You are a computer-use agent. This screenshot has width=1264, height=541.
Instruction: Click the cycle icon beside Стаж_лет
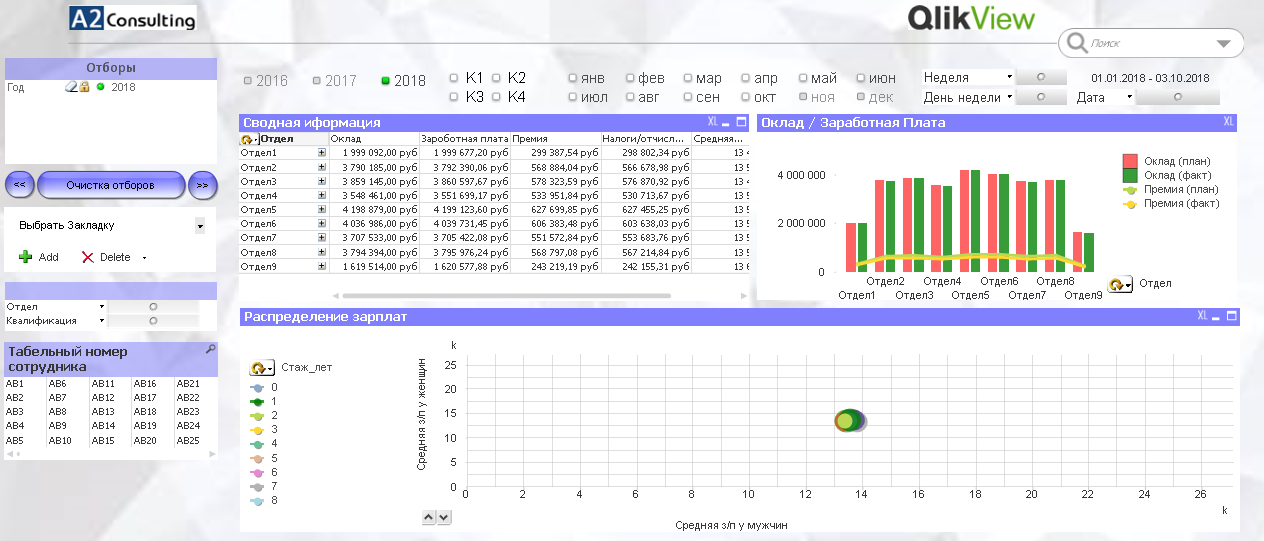tap(262, 368)
